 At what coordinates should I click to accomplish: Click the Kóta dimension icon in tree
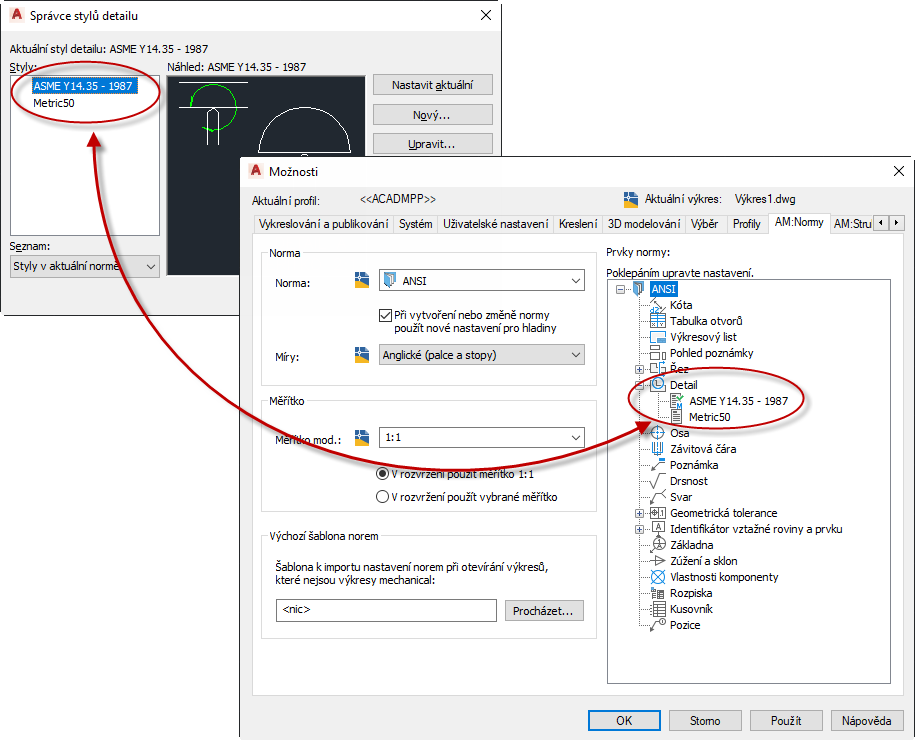658,305
